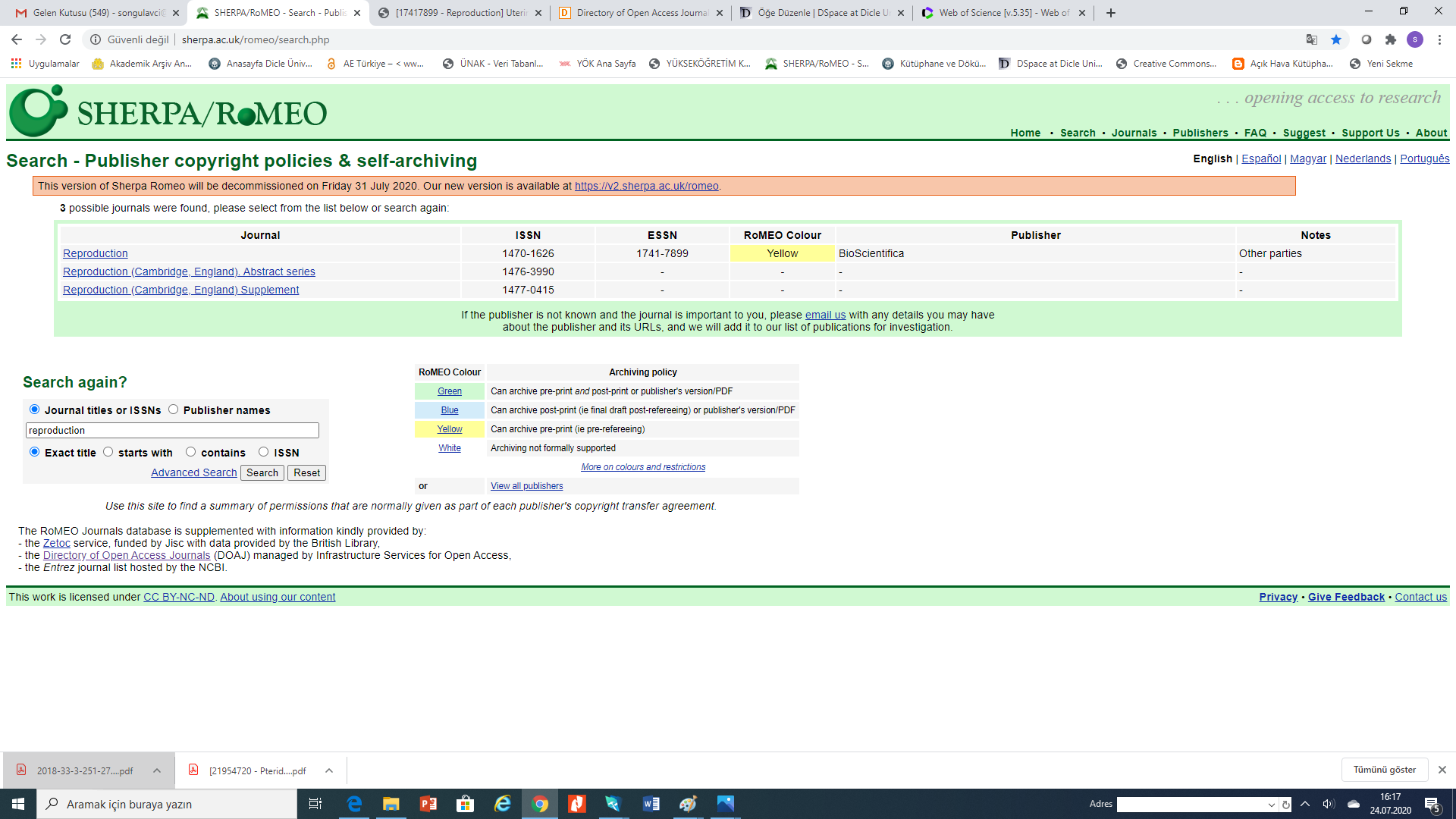Click the Windows taskbar search box
1456x819 pixels.
167,804
